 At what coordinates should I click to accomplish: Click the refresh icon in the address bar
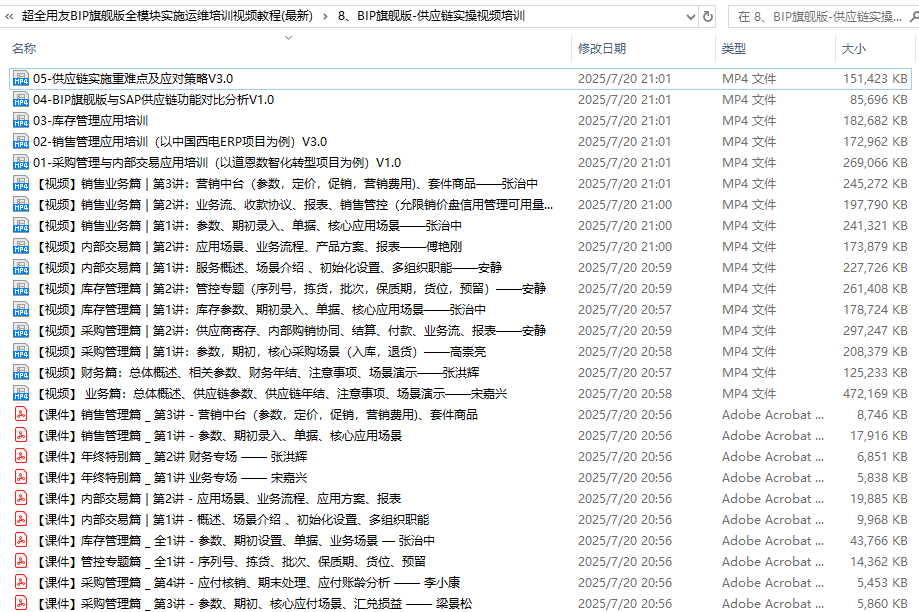[x=709, y=15]
